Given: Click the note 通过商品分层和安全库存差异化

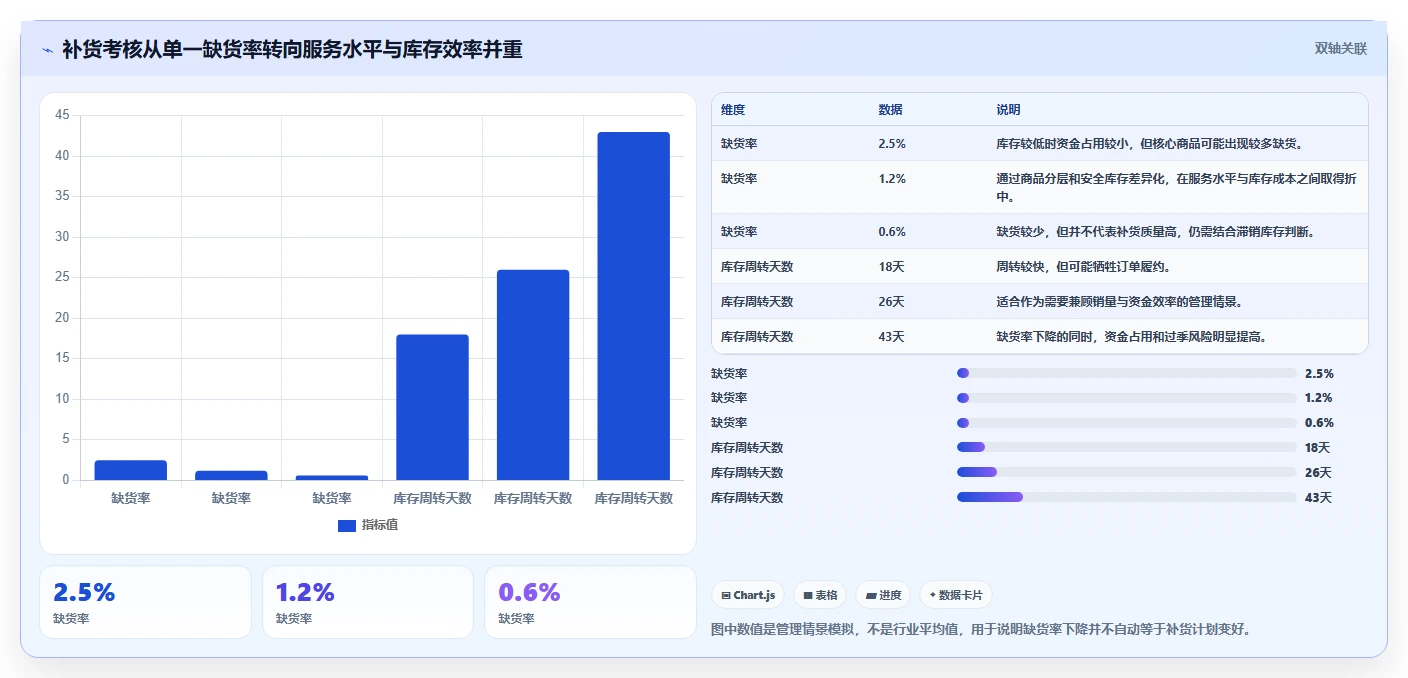Looking at the screenshot, I should pos(1176,188).
